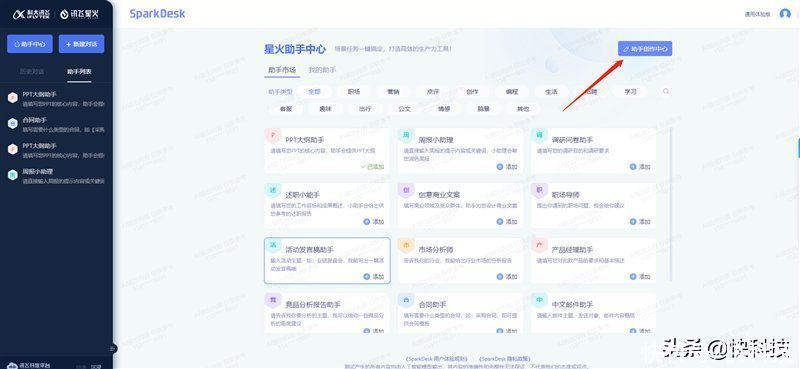This screenshot has height=369, width=800.
Task: Open the 中文邮件助手 card title
Action: coord(572,305)
